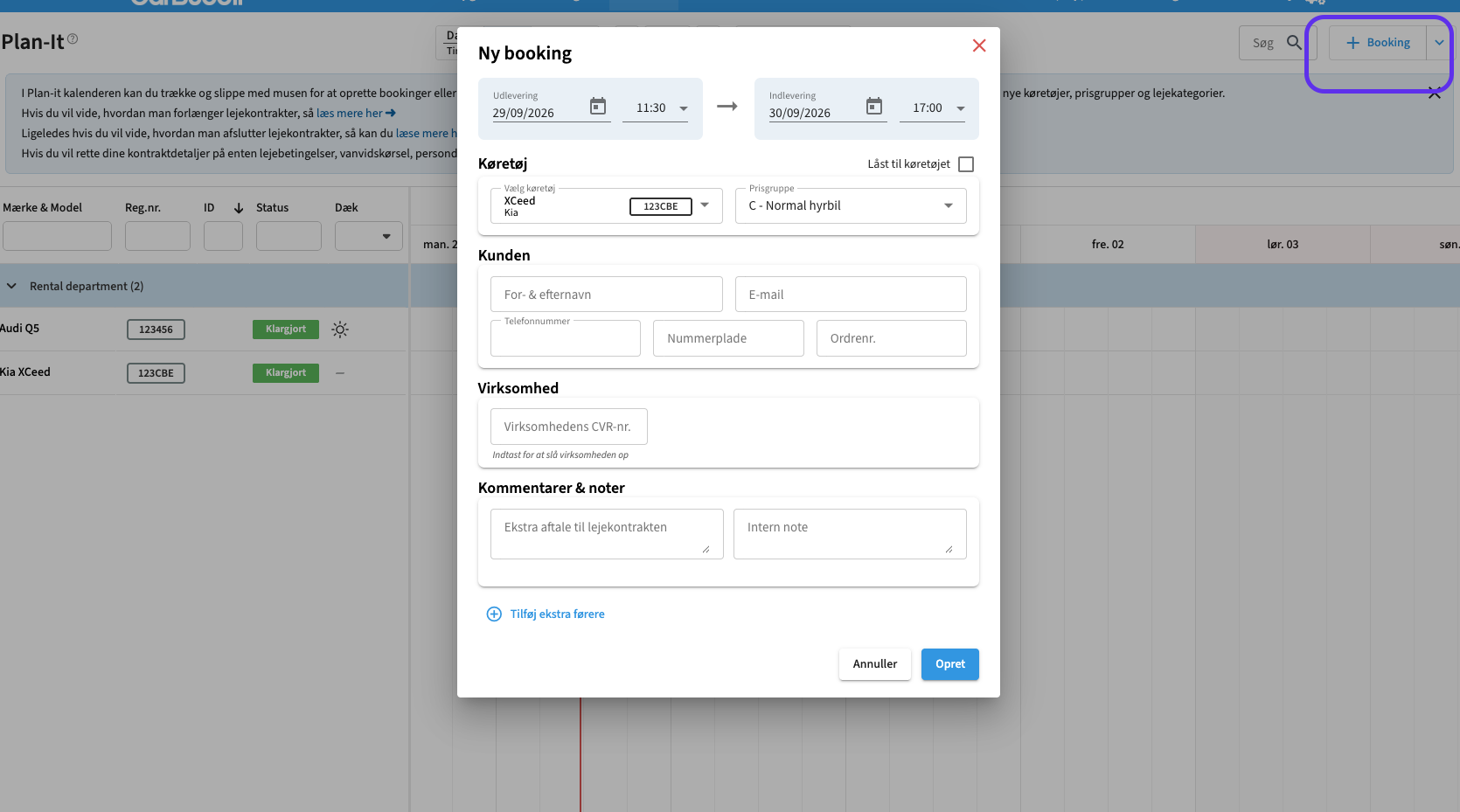Screen dimensions: 1460x812
Task: Expand the 17:00 return time dropdown
Action: pyautogui.click(x=933, y=108)
